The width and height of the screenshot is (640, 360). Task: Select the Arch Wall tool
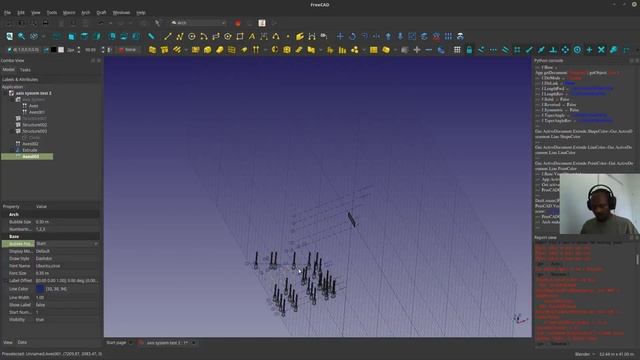click(x=152, y=49)
